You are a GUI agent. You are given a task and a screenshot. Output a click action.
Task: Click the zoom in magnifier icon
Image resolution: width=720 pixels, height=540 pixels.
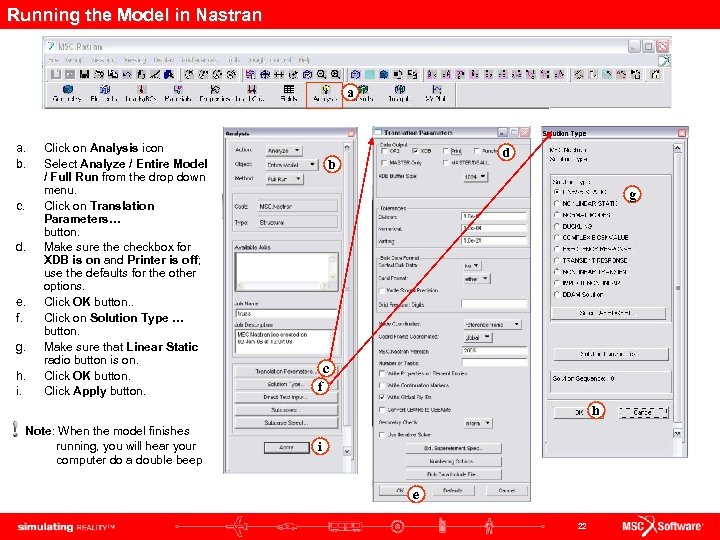coord(336,74)
